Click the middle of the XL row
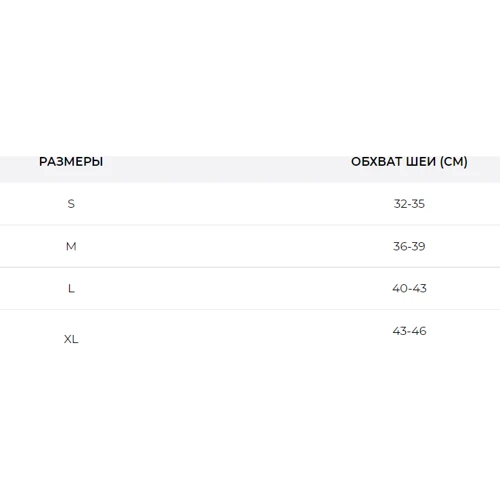This screenshot has height=500, width=500. (x=250, y=335)
